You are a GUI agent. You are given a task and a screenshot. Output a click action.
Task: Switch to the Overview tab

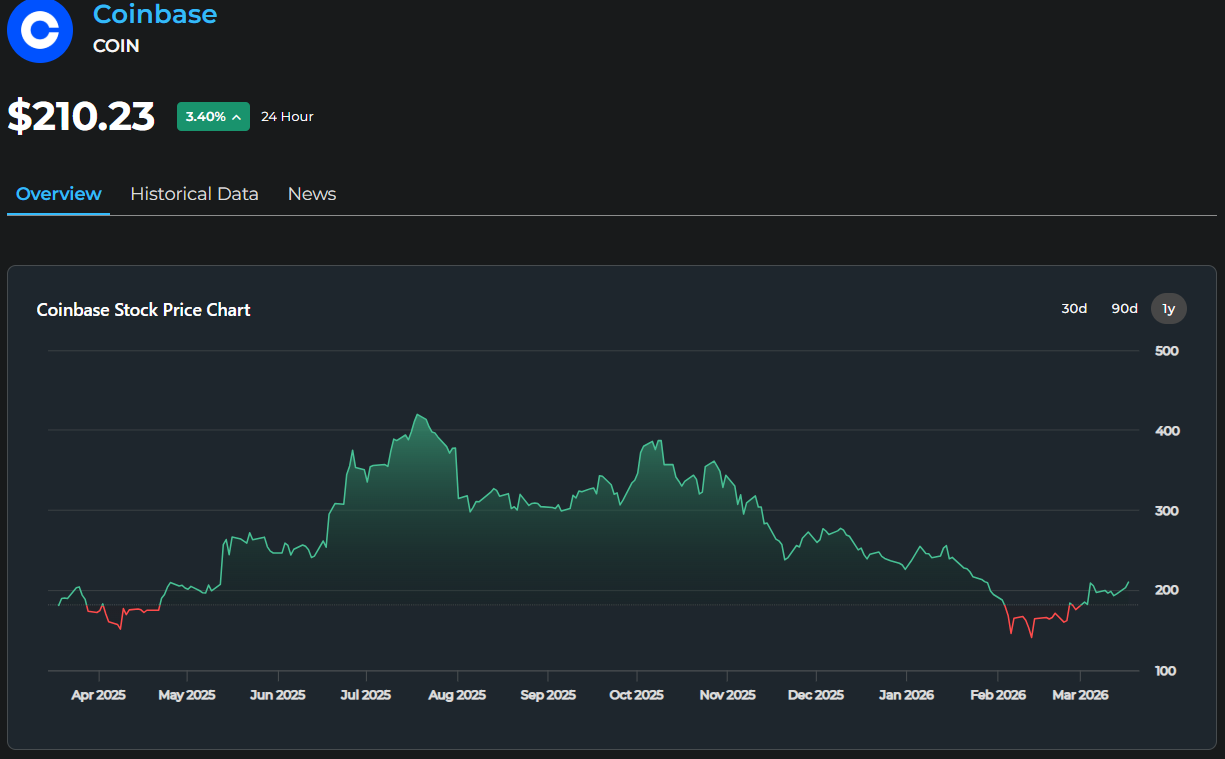(x=58, y=194)
